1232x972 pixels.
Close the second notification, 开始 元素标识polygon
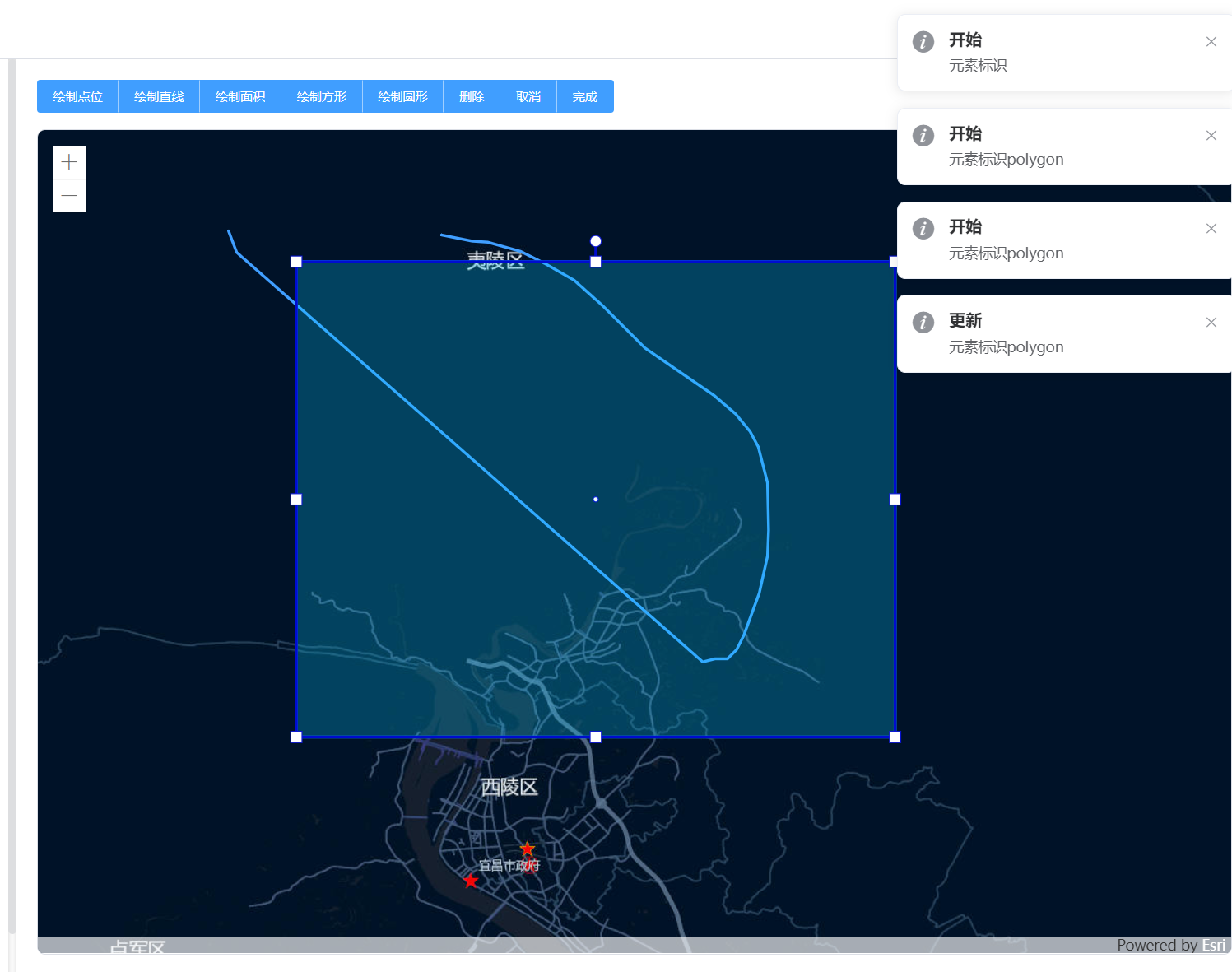coord(1211,135)
